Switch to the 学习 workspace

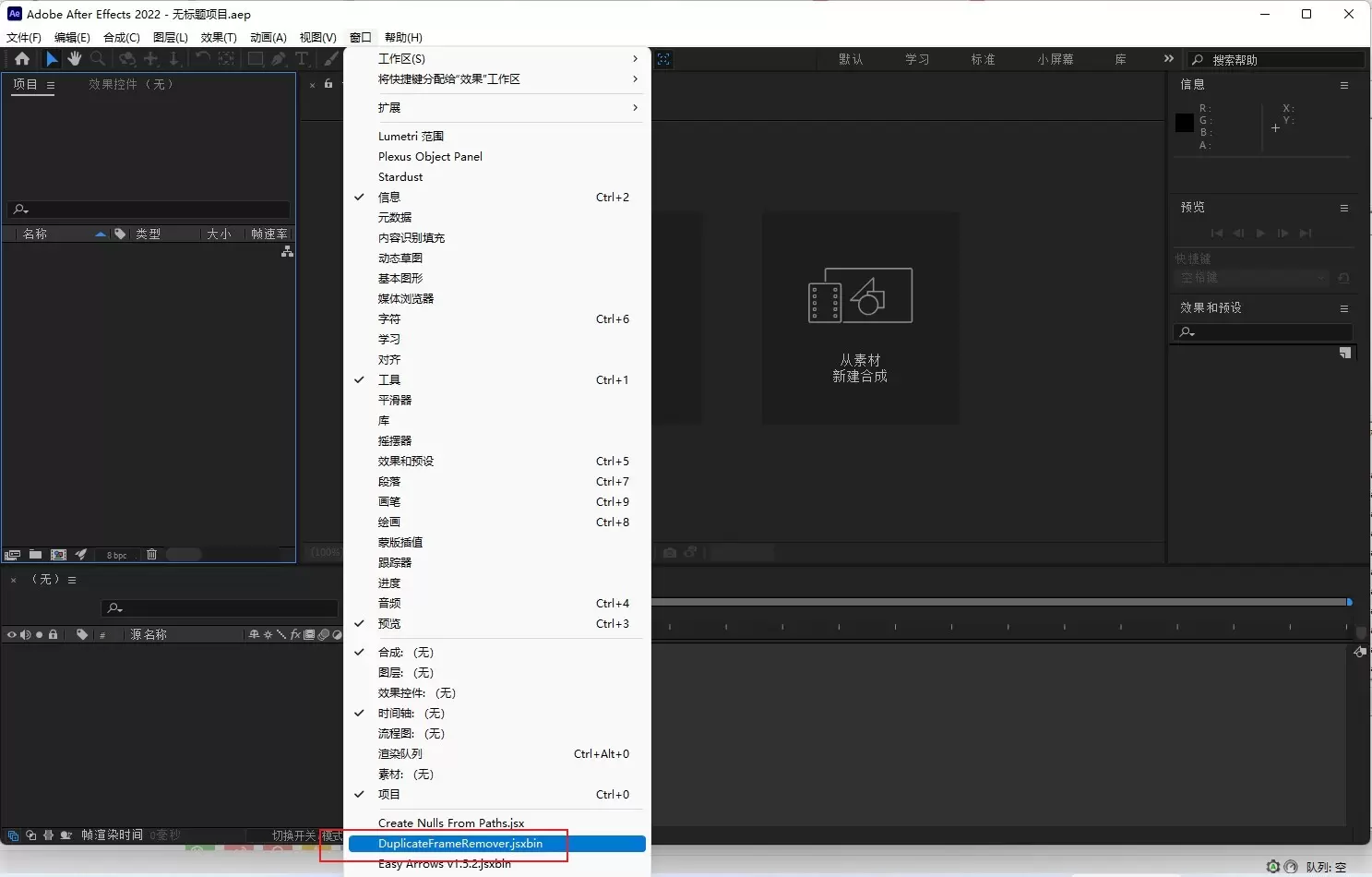tap(917, 59)
